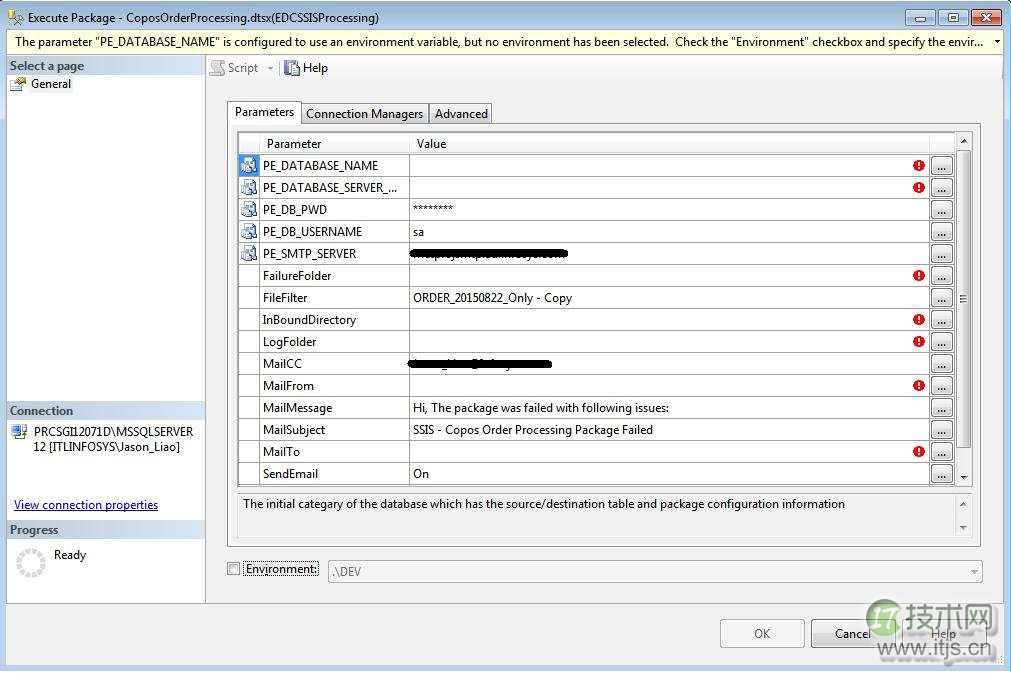Click the error indicator on the FailureFolder row
Image resolution: width=1011 pixels, height=673 pixels.
point(918,275)
